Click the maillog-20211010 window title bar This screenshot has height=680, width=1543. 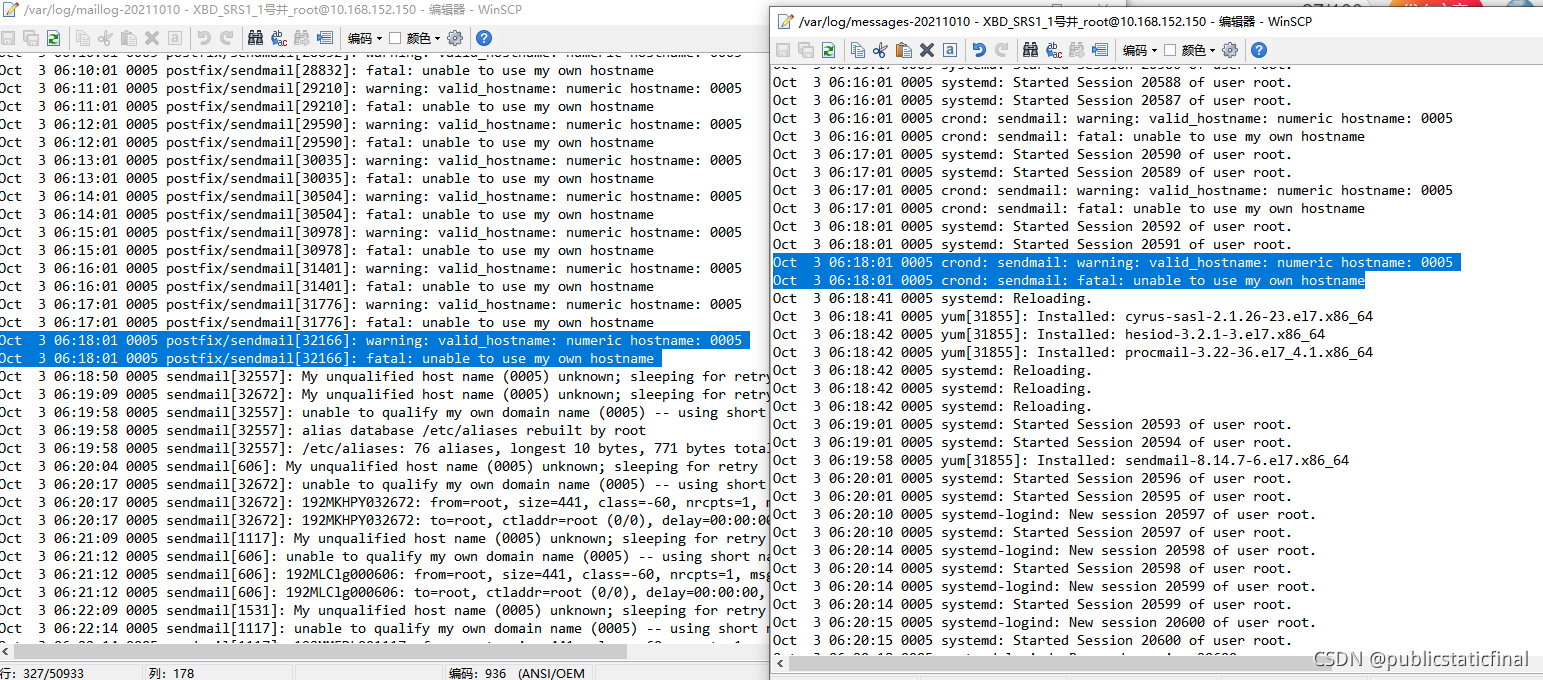pos(384,9)
